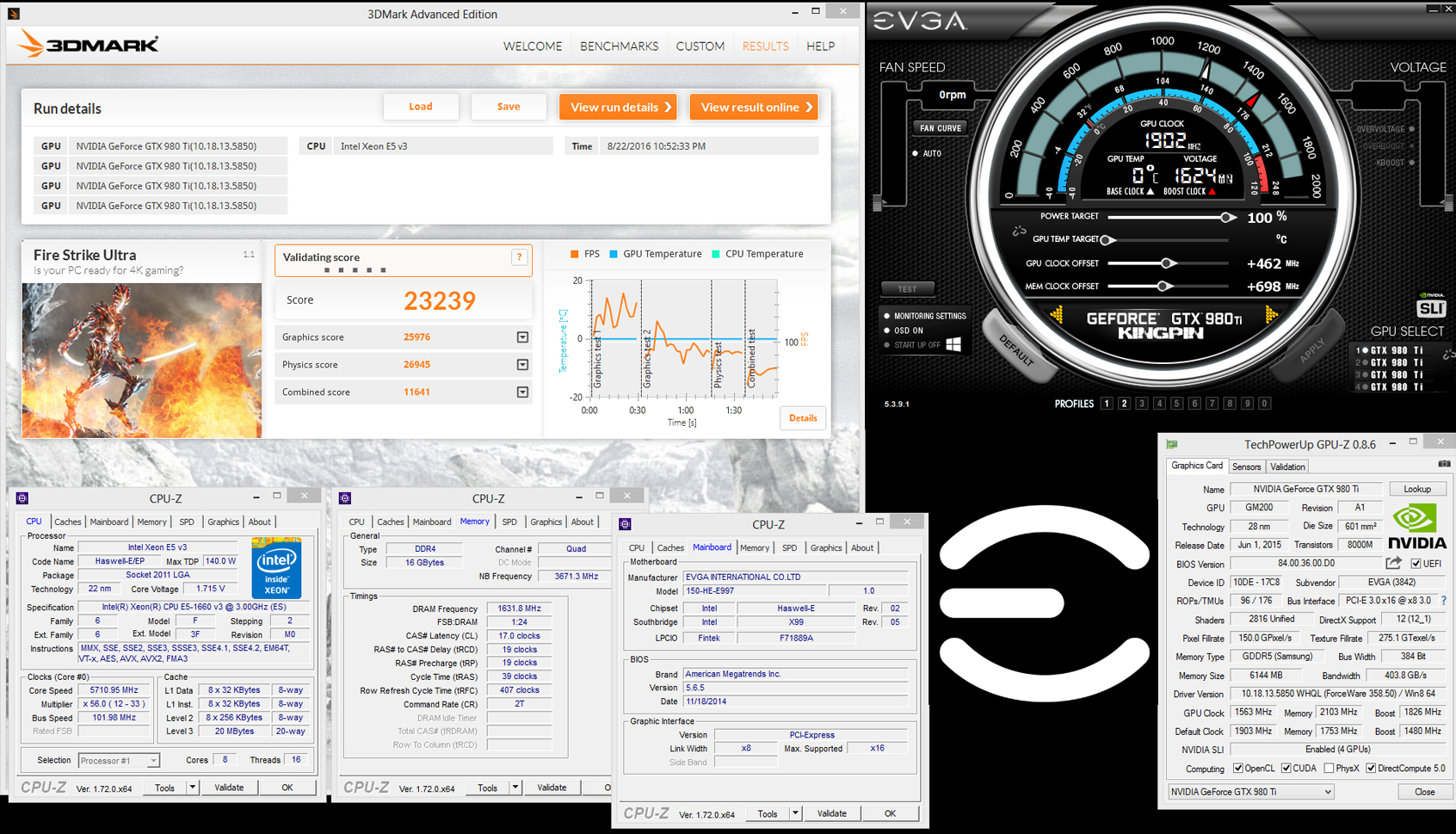The height and width of the screenshot is (834, 1456).
Task: Click the NVIDIA SLI badge
Action: point(1431,305)
